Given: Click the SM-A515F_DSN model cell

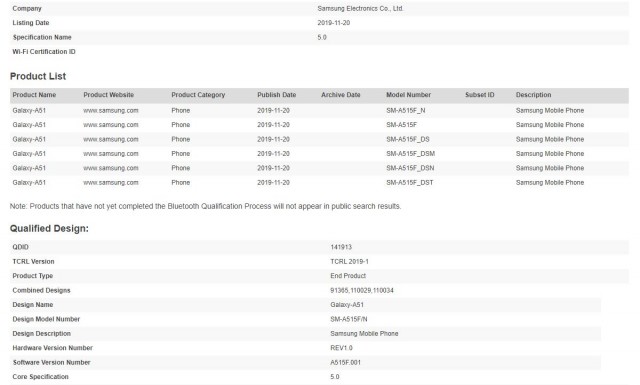Looking at the screenshot, I should point(410,168).
